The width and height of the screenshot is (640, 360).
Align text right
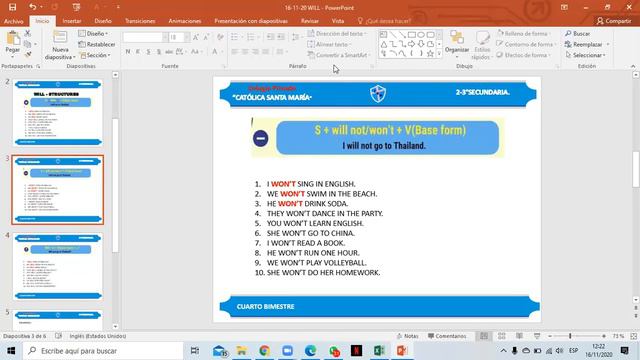coord(255,51)
